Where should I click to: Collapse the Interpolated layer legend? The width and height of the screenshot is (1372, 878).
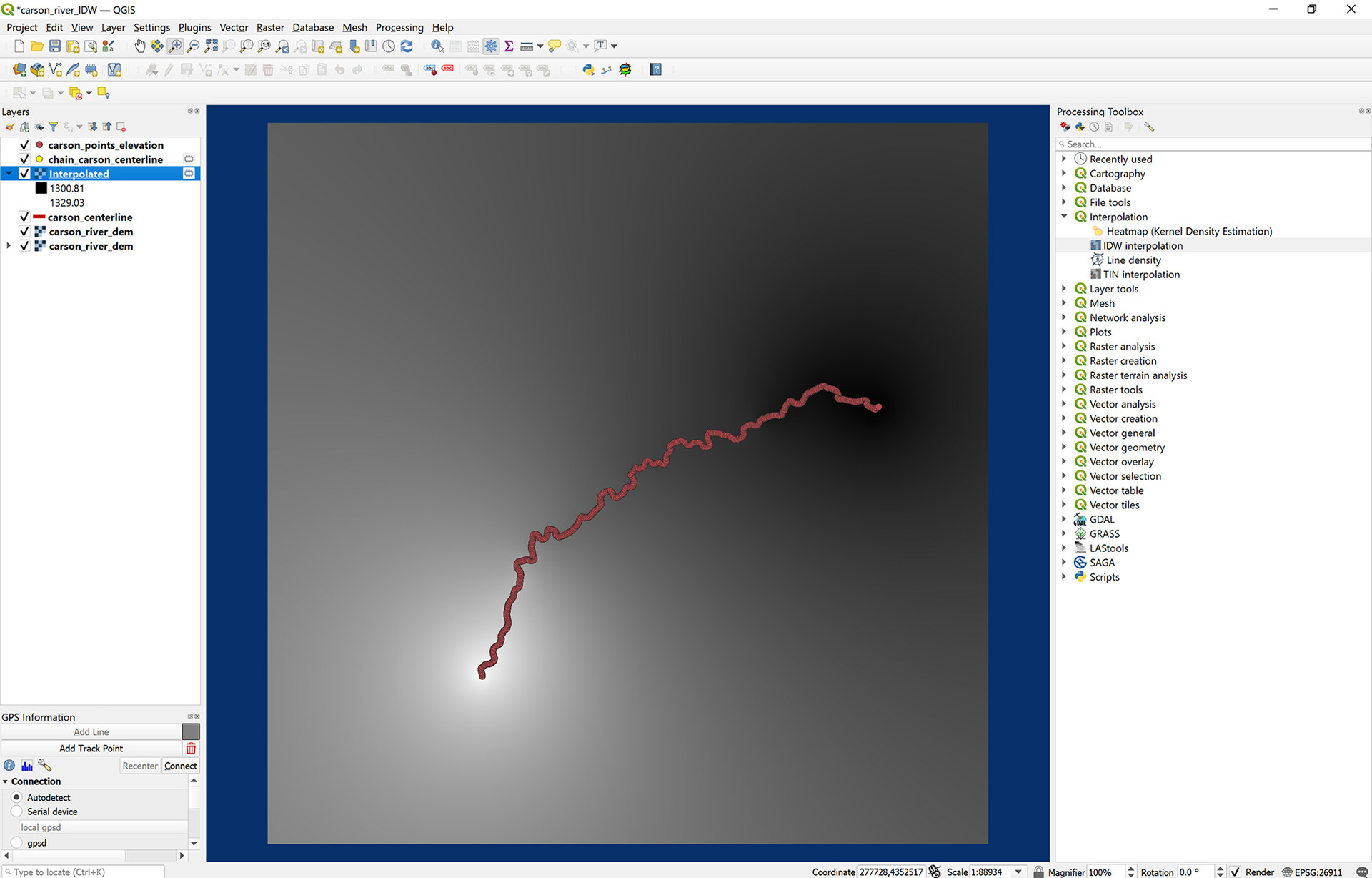9,174
